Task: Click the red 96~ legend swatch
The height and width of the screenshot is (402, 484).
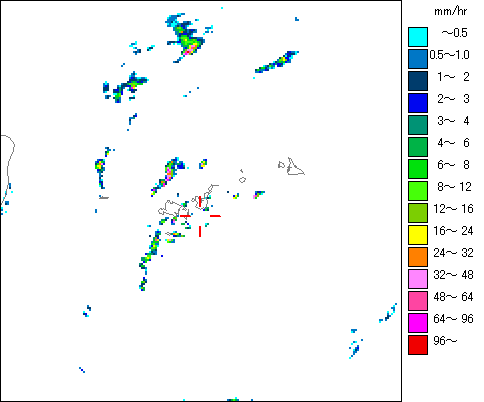Action: (418, 345)
